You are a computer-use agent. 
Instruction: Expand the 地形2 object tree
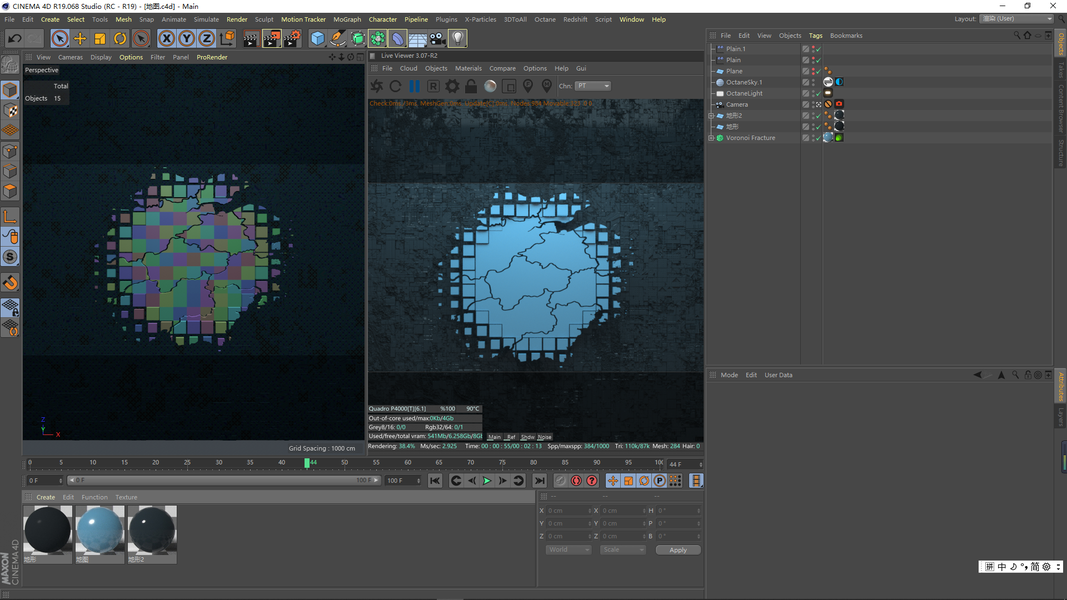click(711, 116)
